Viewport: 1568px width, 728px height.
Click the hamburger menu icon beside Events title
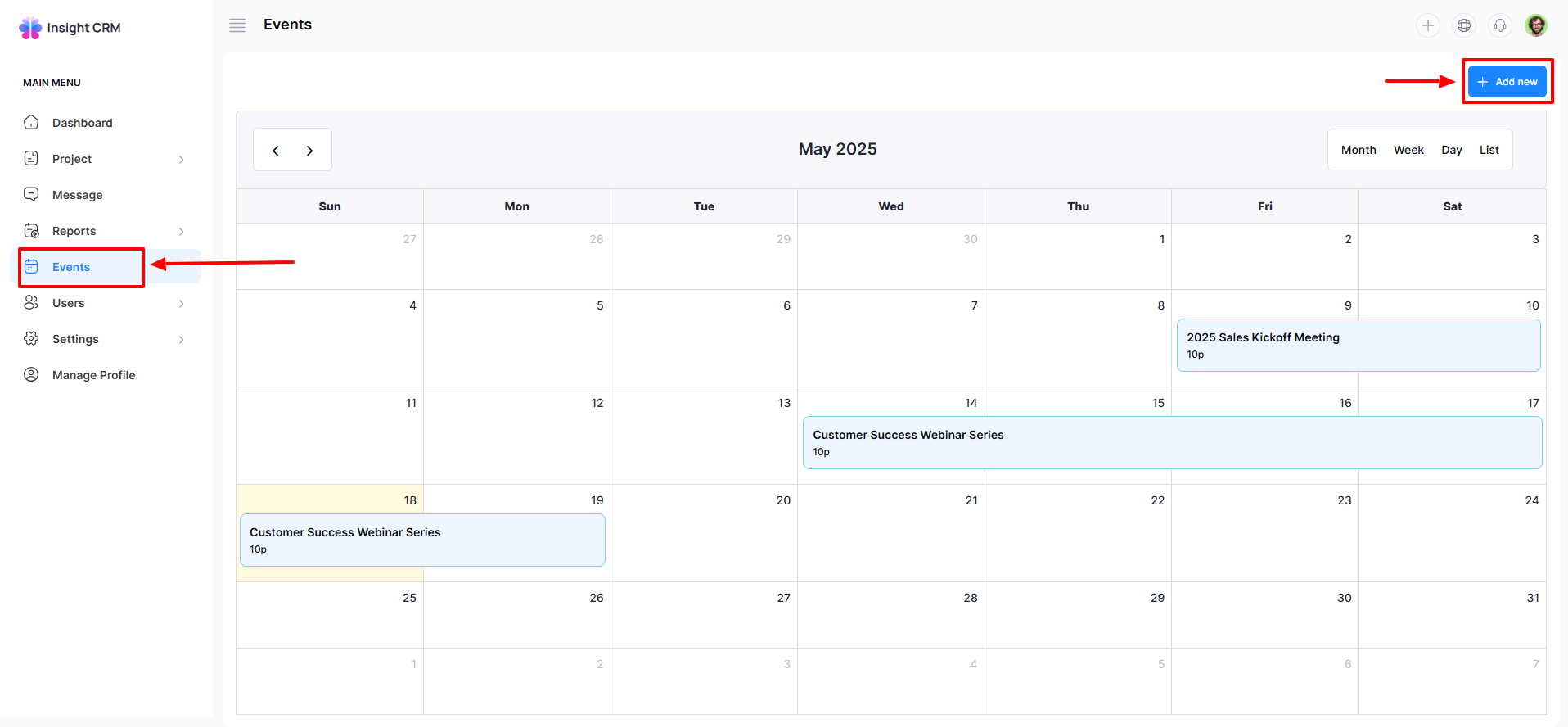pos(237,25)
